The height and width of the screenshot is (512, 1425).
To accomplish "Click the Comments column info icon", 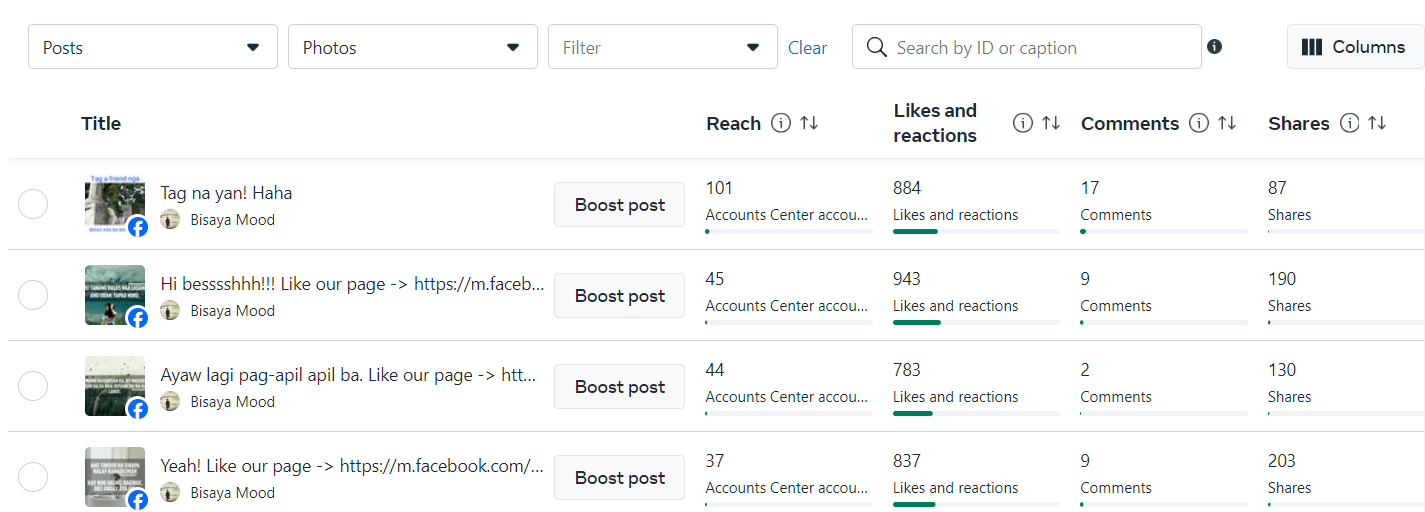I will tap(1199, 123).
